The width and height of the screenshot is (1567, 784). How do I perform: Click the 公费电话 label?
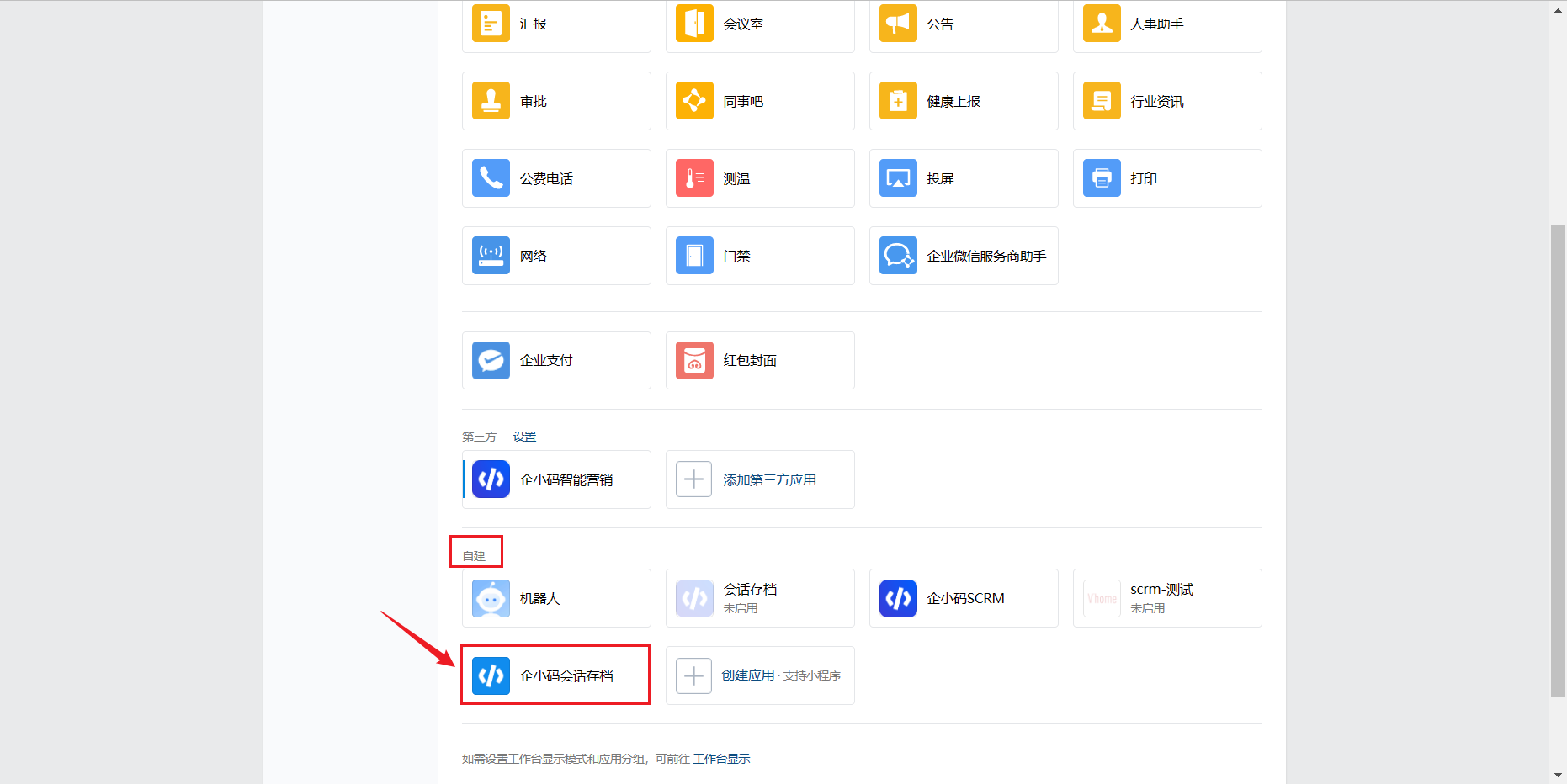pyautogui.click(x=546, y=178)
